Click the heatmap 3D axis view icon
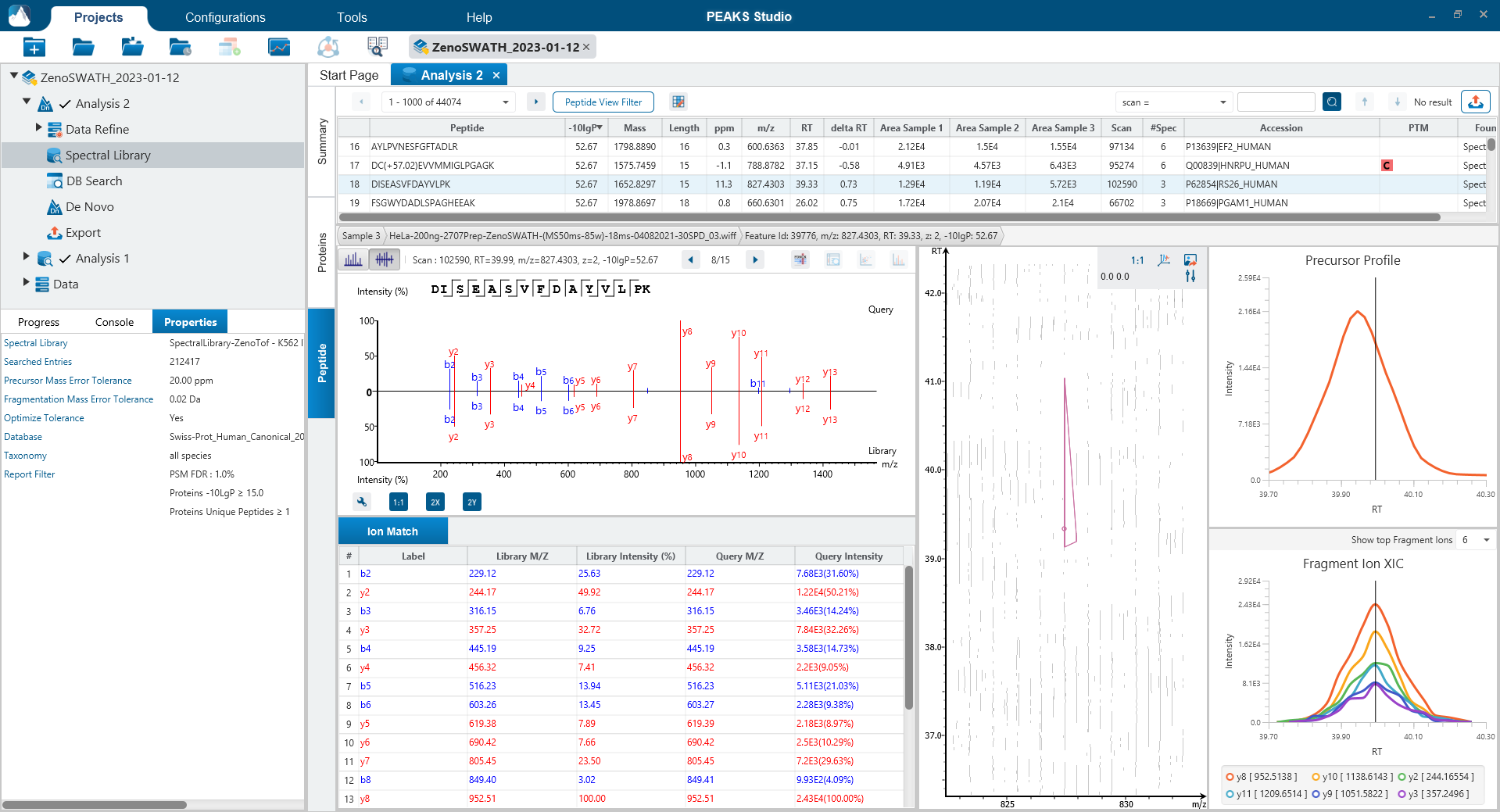This screenshot has height=812, width=1500. tap(1164, 259)
